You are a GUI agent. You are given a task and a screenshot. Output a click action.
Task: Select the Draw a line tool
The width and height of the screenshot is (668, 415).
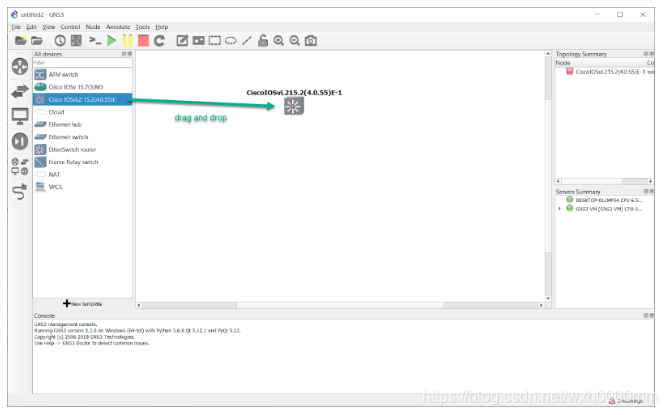click(247, 40)
